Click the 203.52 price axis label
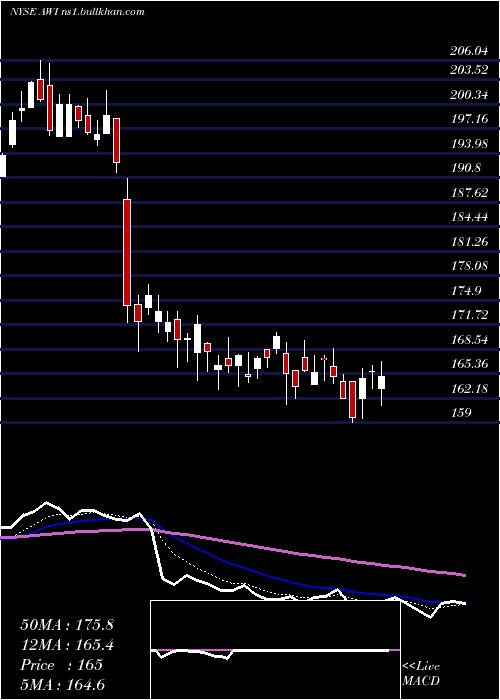The image size is (500, 700). (469, 70)
